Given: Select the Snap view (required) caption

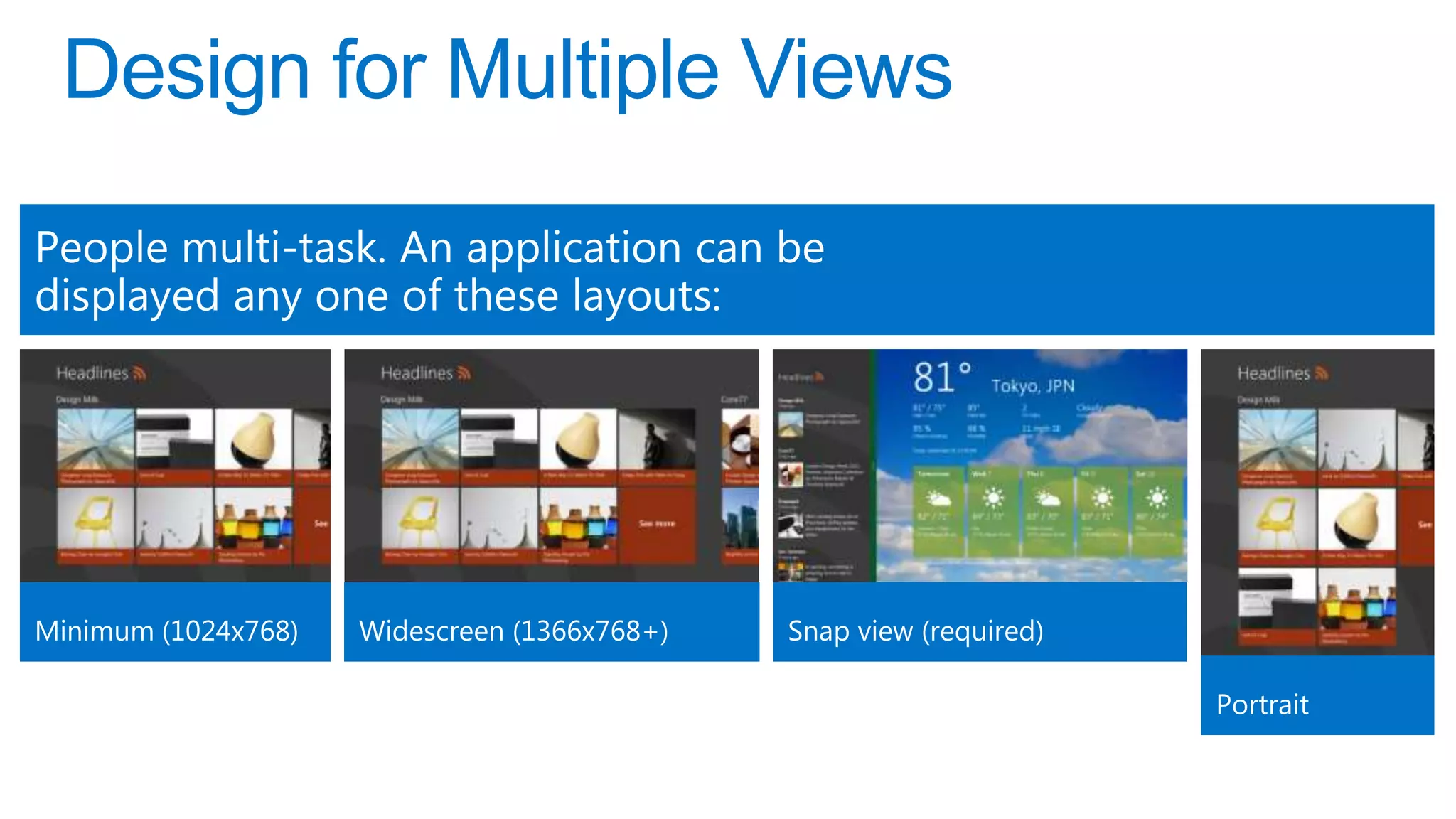Looking at the screenshot, I should click(915, 631).
